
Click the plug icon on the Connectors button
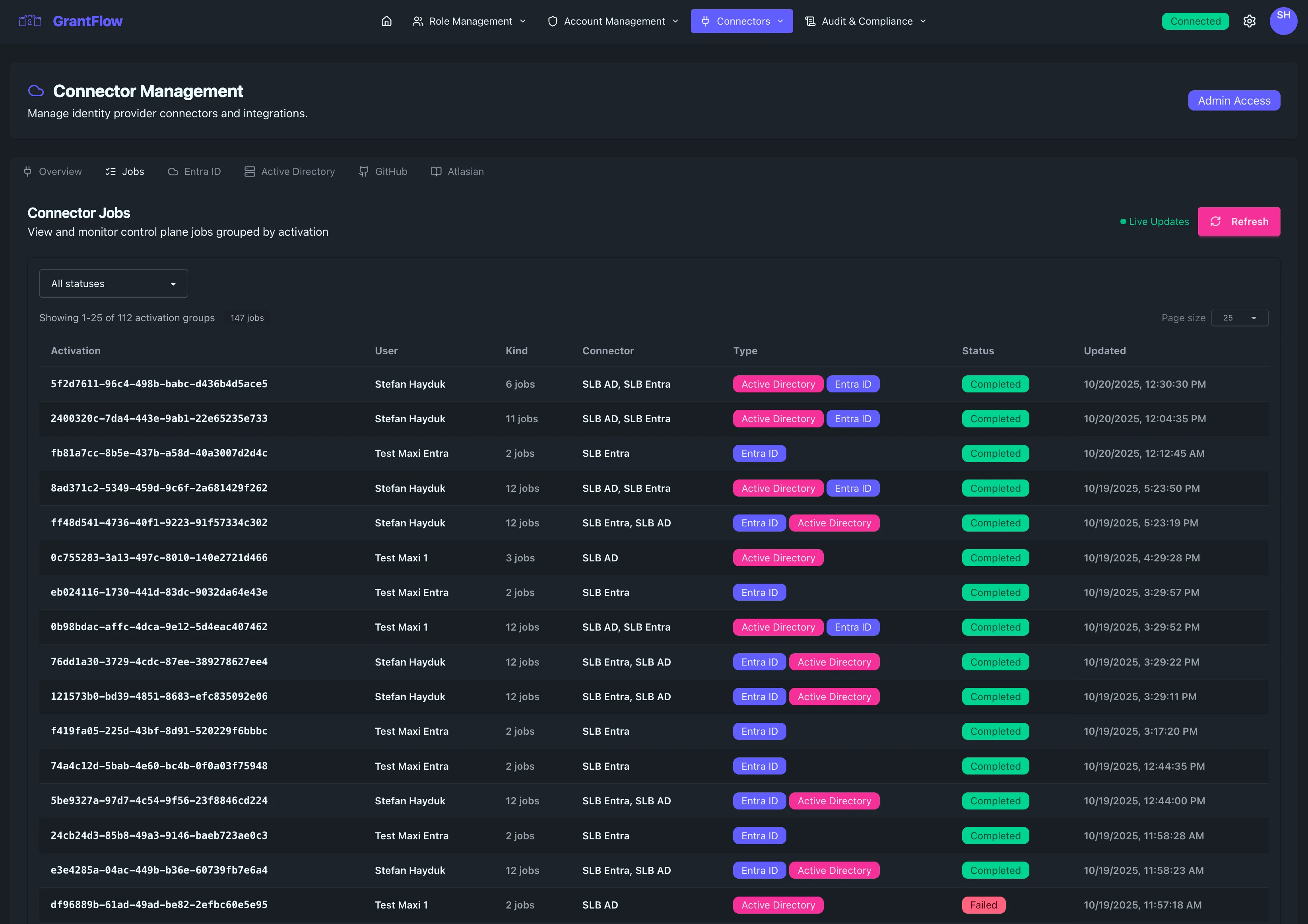point(705,21)
